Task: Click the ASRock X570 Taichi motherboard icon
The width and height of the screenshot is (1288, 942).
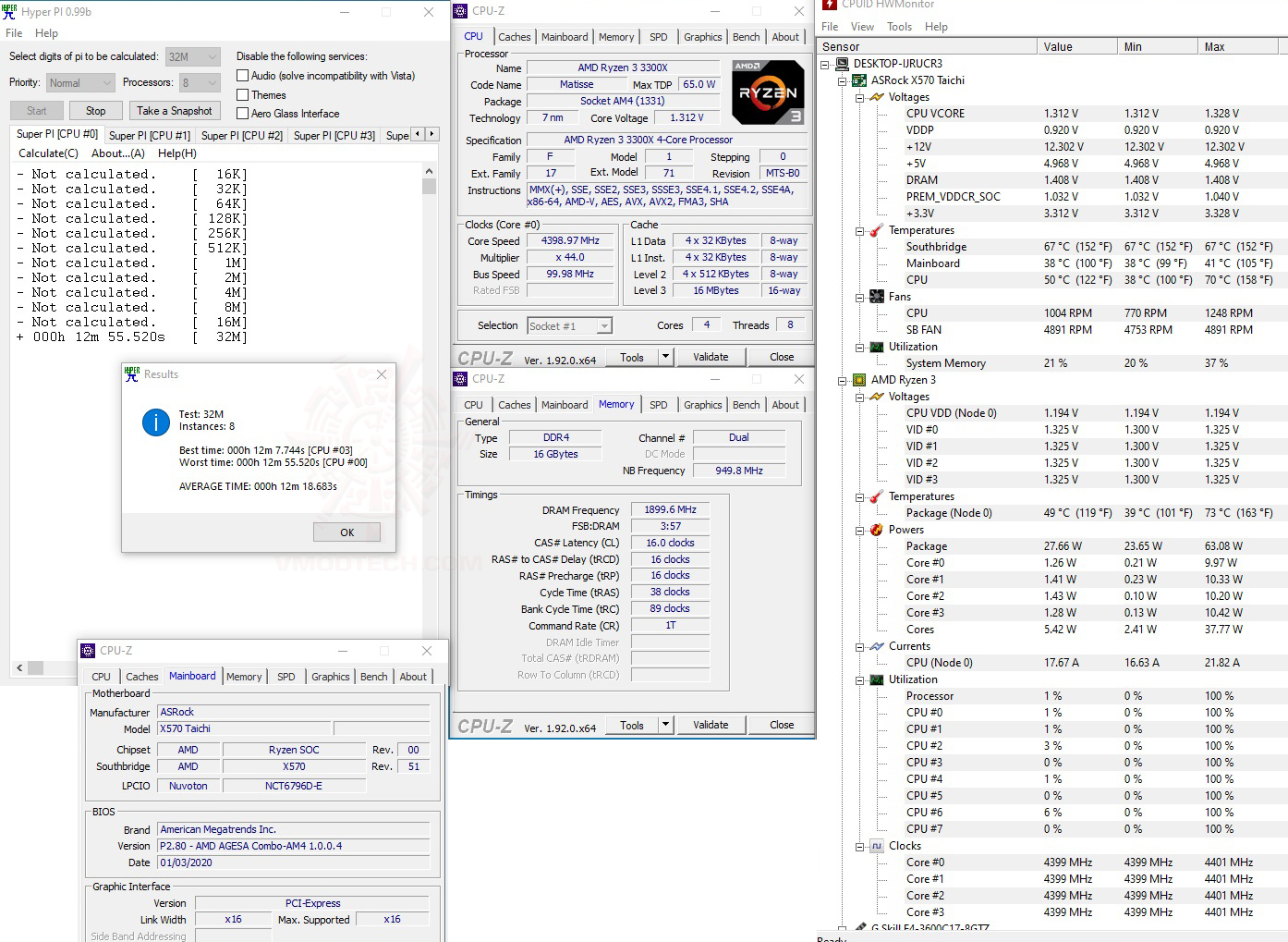Action: pos(859,80)
